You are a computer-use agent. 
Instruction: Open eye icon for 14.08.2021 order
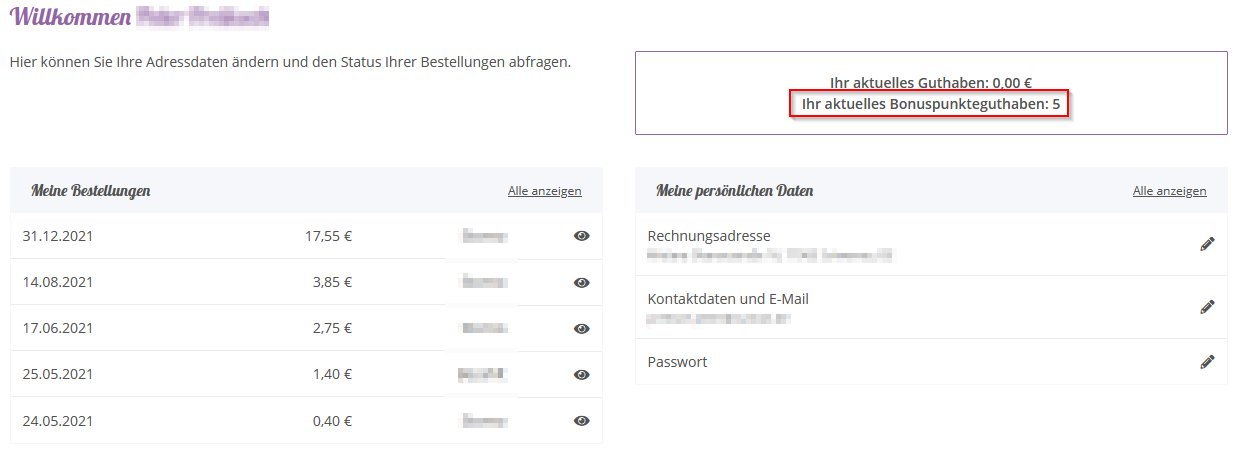point(581,282)
